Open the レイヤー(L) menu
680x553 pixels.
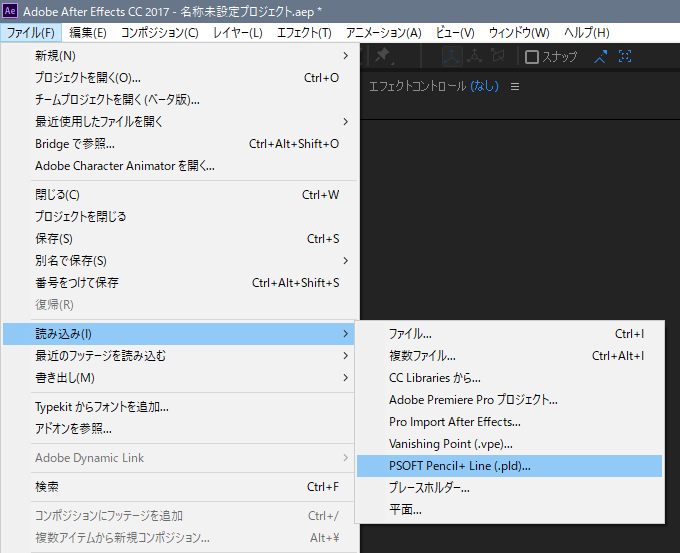[x=238, y=33]
